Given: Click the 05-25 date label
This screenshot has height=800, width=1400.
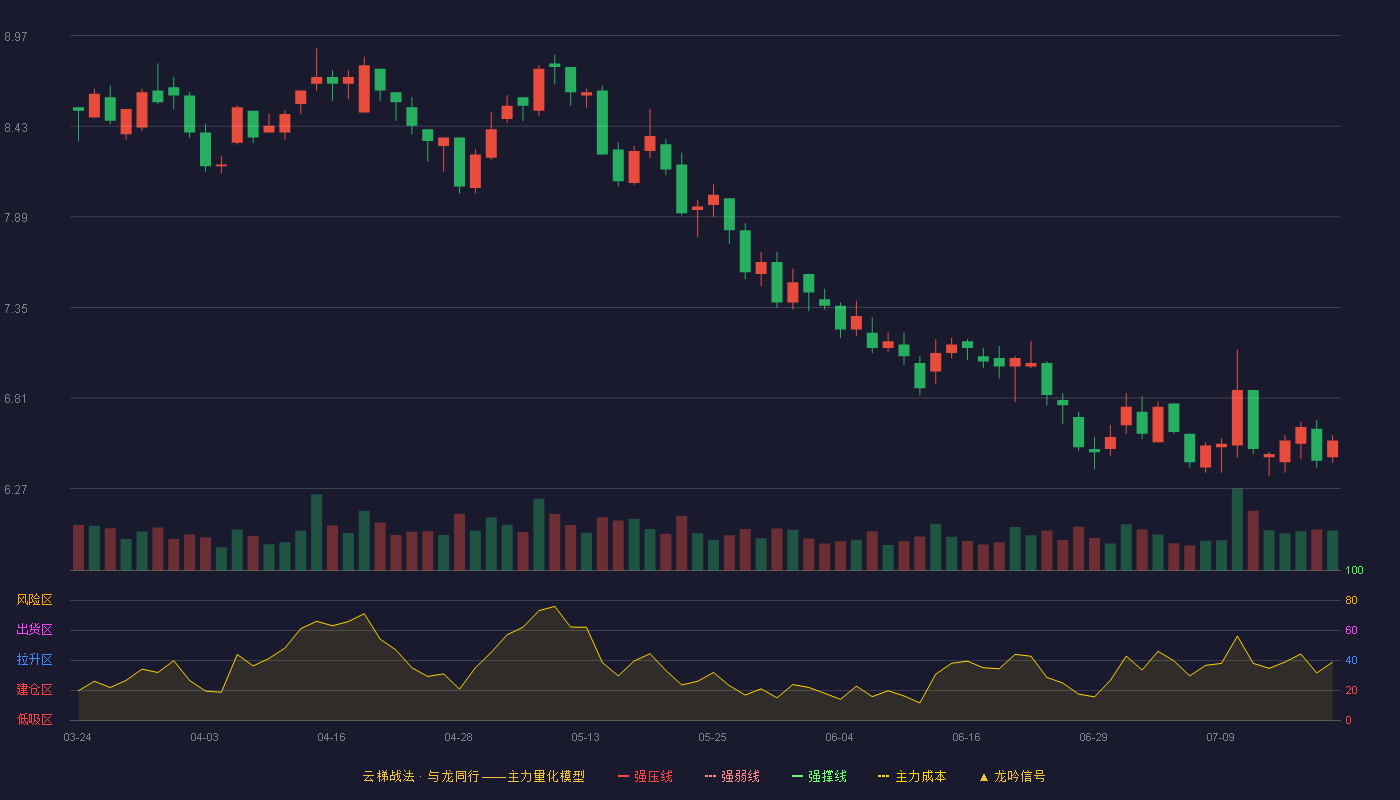Looking at the screenshot, I should click(713, 737).
